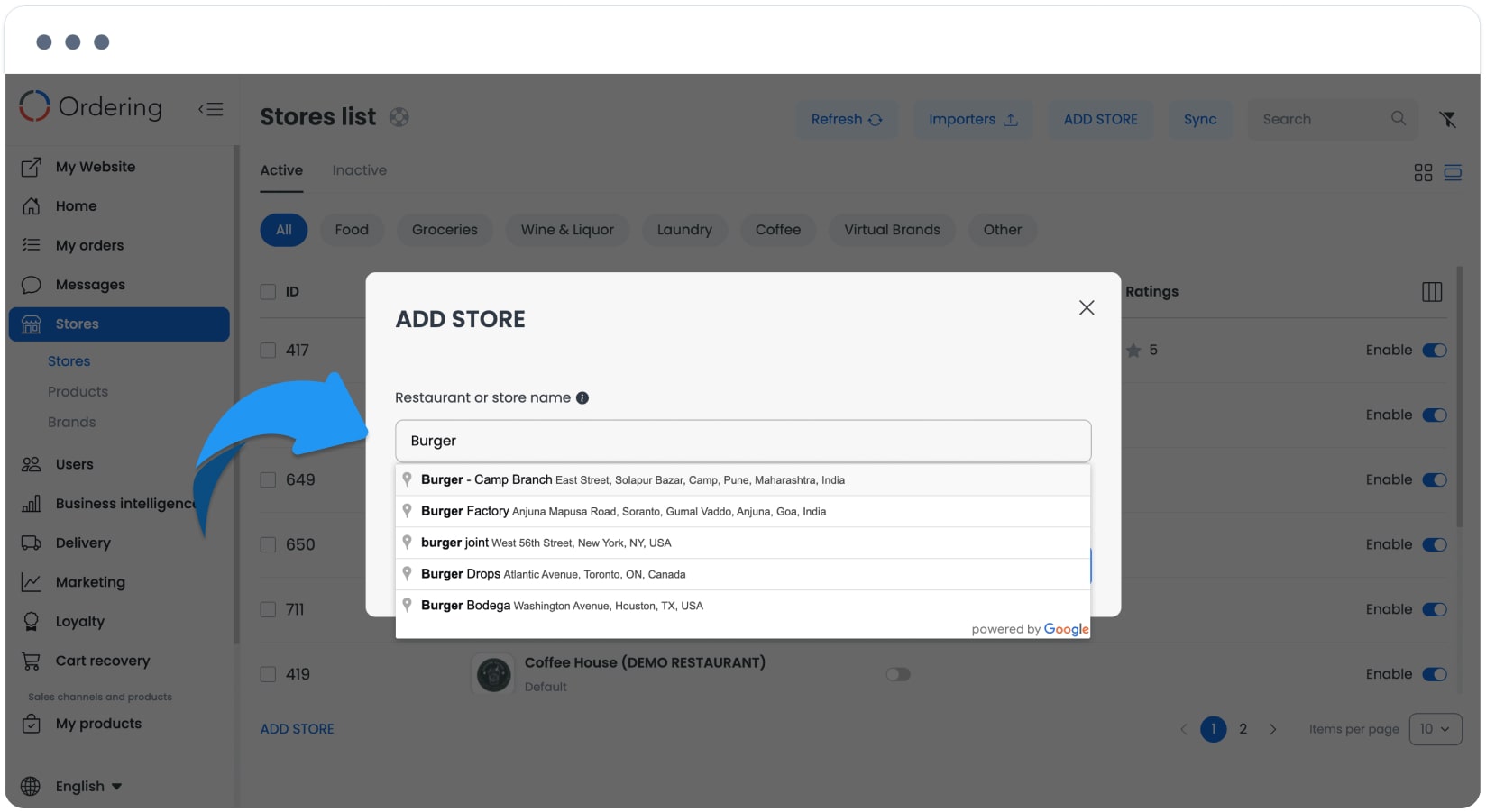Open Stores submenu link
Image resolution: width=1486 pixels, height=812 pixels.
click(69, 361)
